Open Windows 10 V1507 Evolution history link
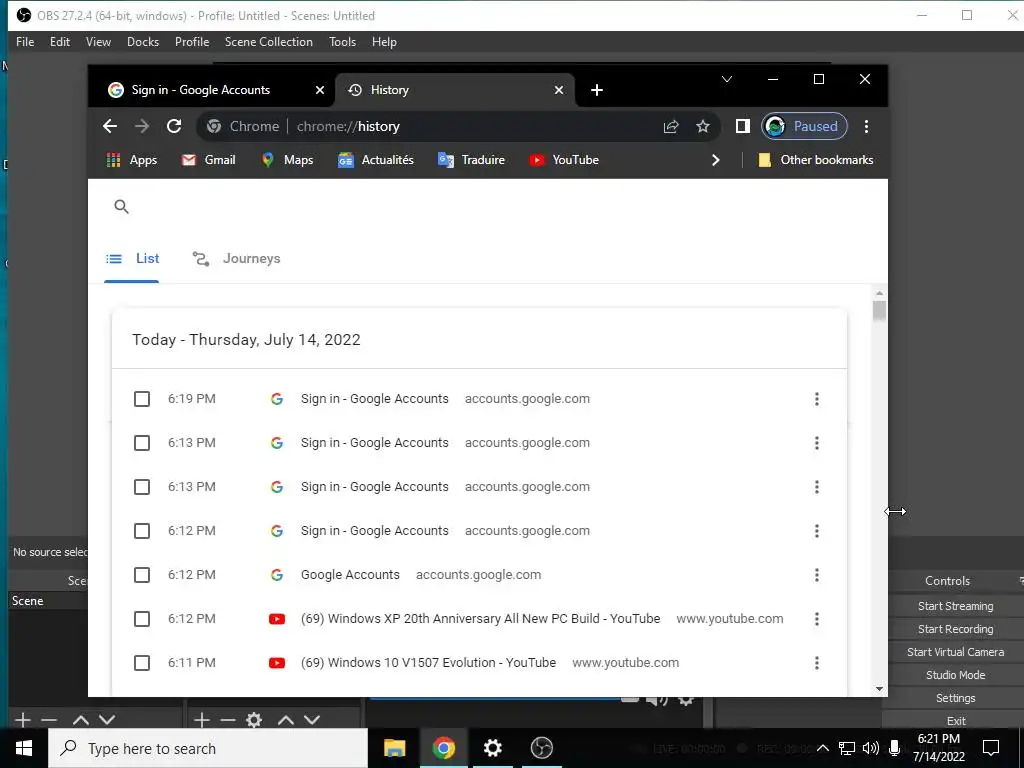This screenshot has height=768, width=1024. point(428,663)
